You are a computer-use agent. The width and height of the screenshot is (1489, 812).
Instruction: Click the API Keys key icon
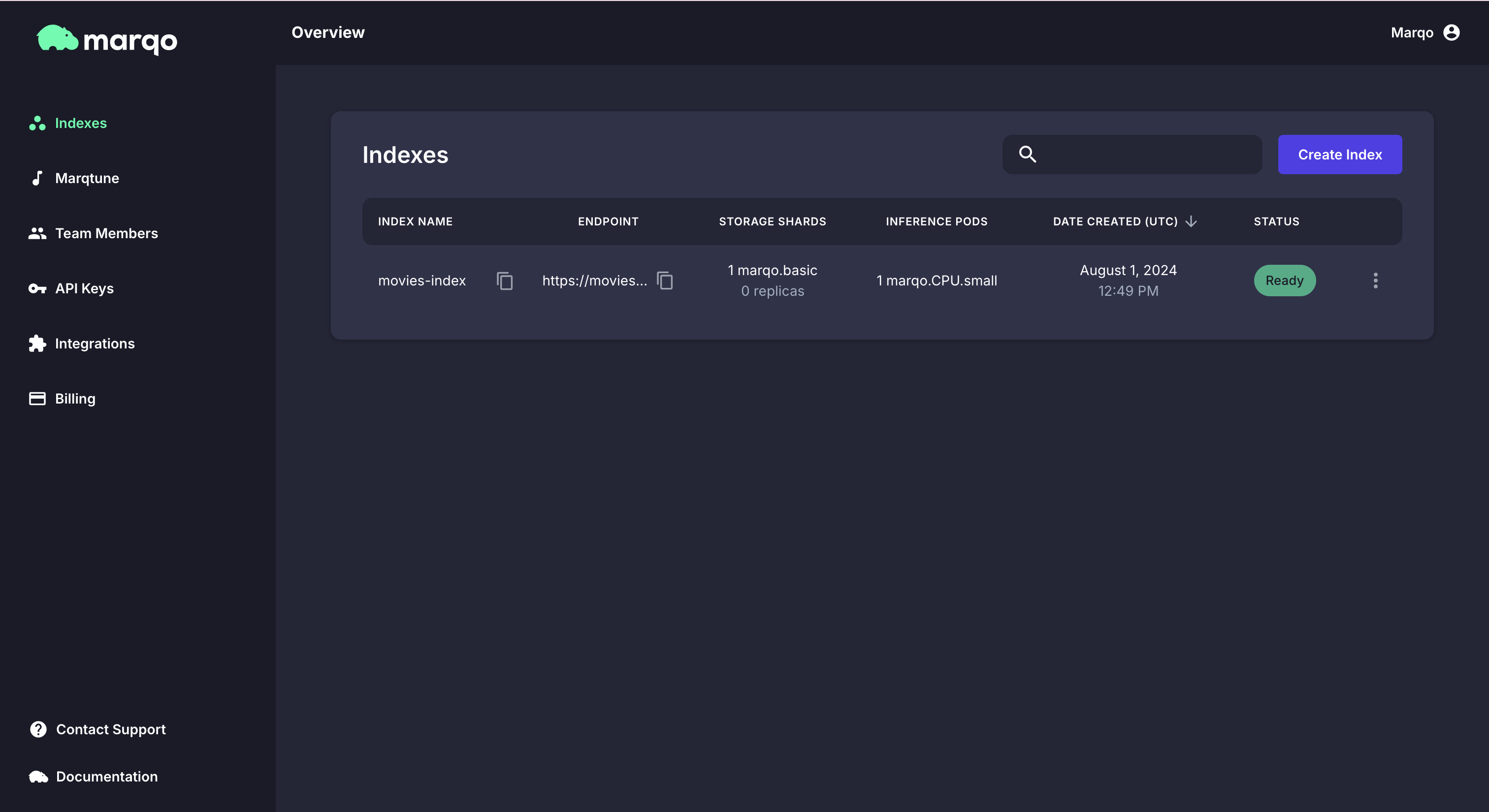coord(37,288)
